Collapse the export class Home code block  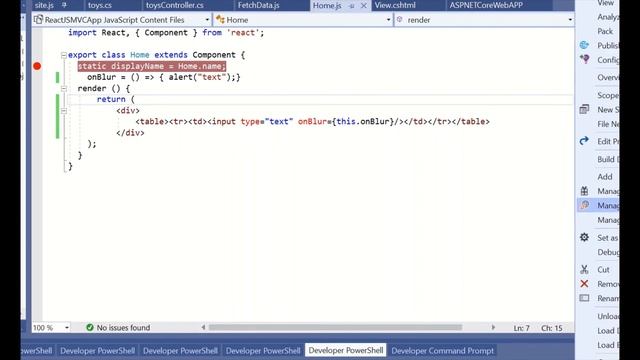point(64,55)
